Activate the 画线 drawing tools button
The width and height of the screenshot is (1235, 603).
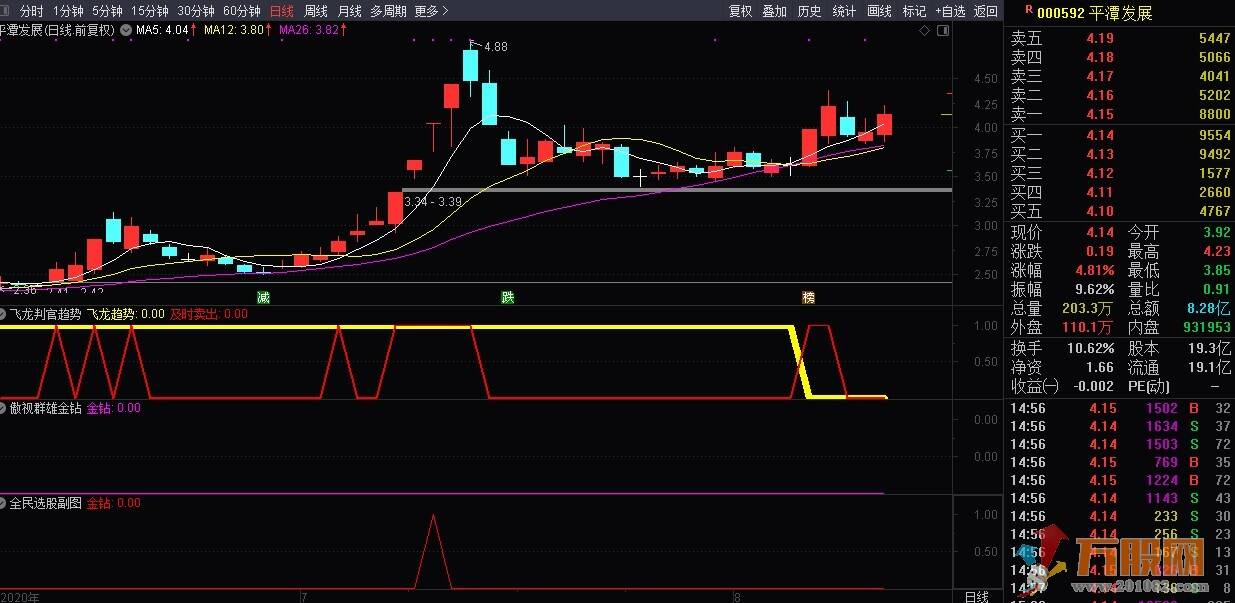point(879,11)
